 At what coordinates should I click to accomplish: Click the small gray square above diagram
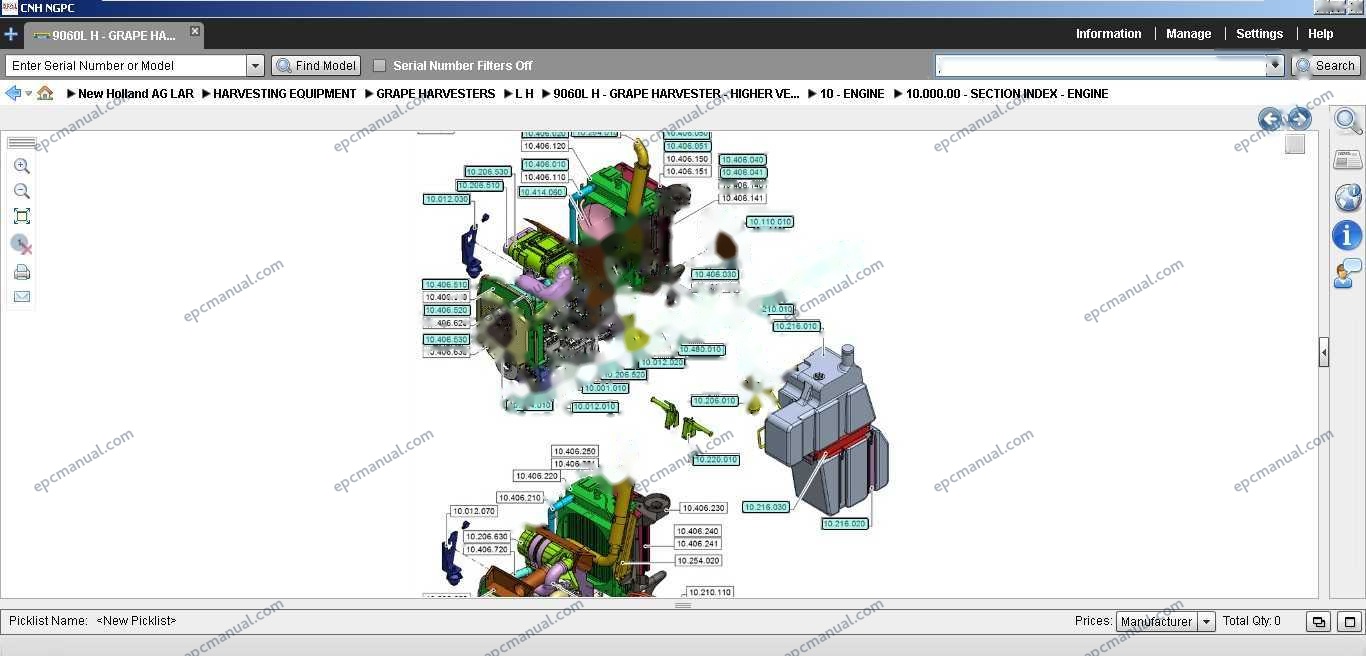pyautogui.click(x=1295, y=144)
